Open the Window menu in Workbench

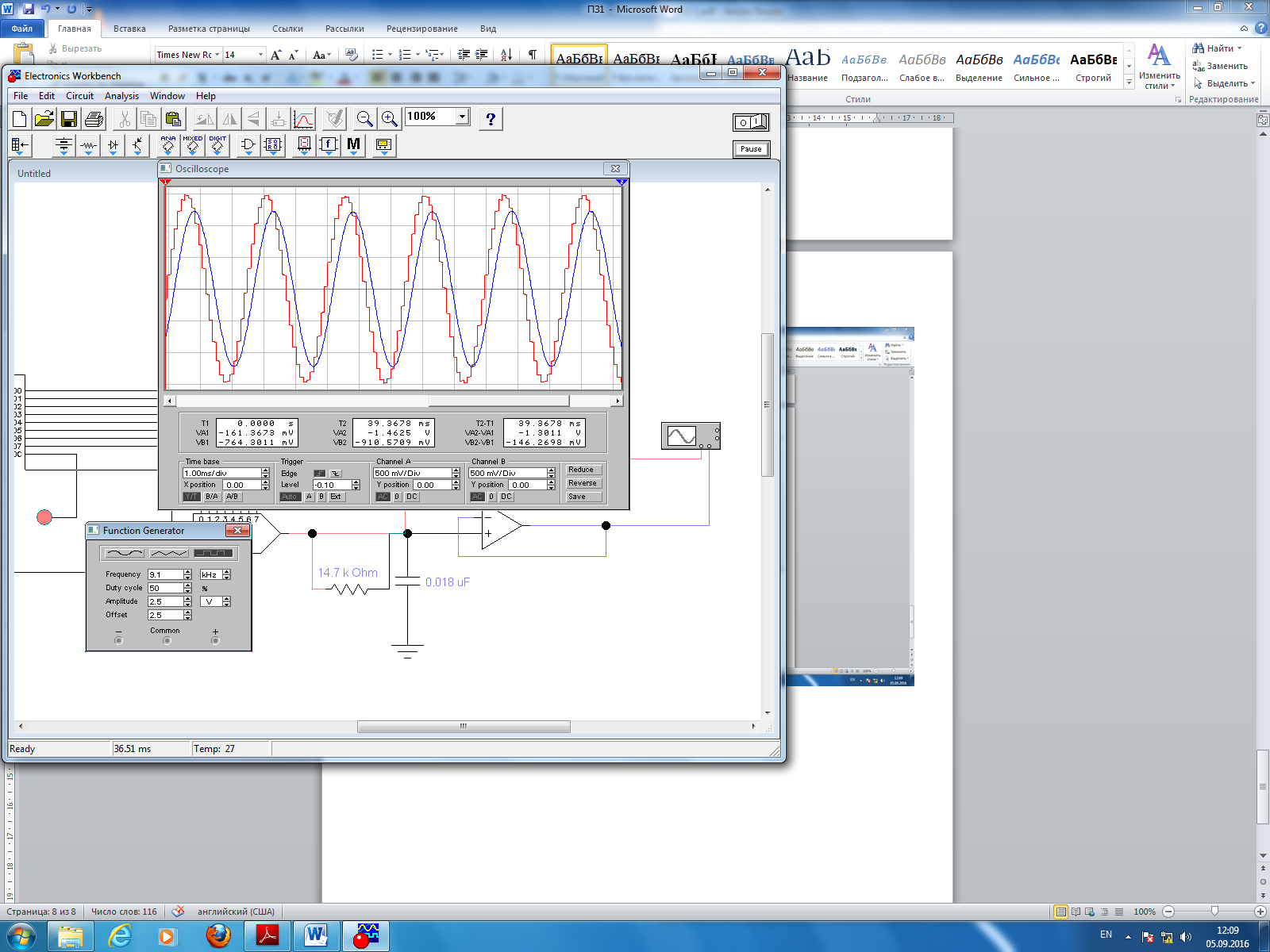[167, 96]
